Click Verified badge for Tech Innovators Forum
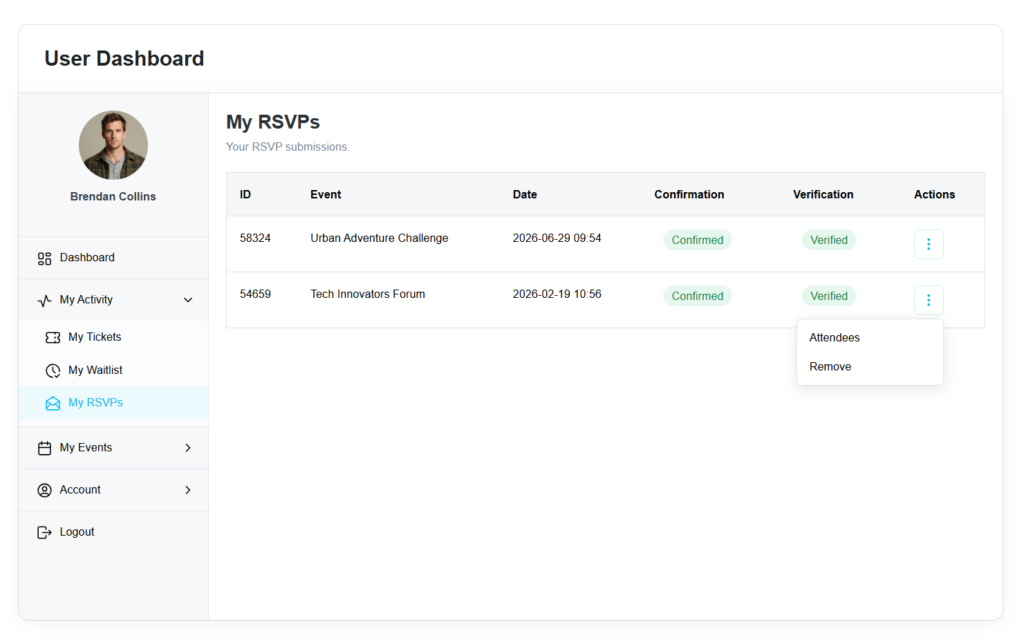Viewport: 1024px width, 640px height. pos(829,296)
